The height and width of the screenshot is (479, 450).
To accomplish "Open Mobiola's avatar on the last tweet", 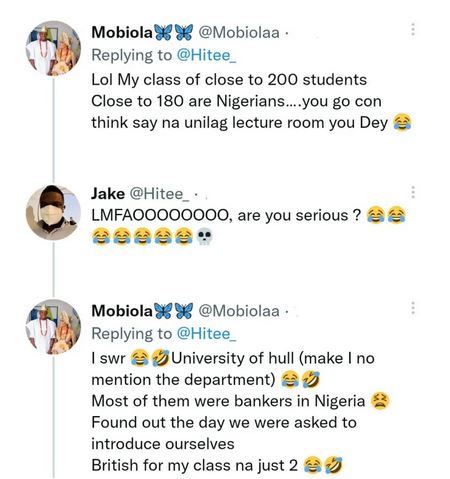I will (53, 327).
